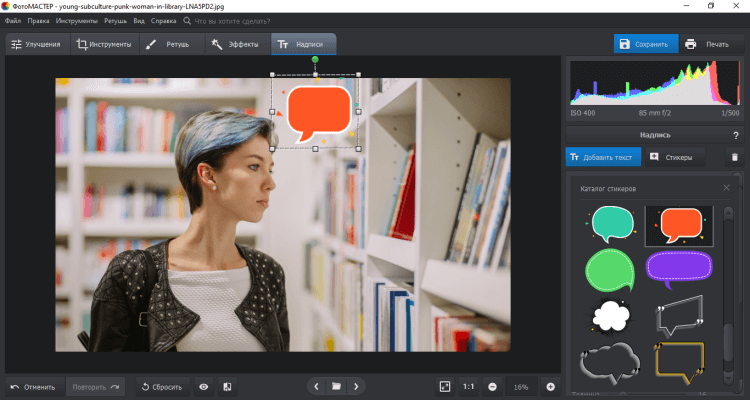Zoom in with the plus button
The height and width of the screenshot is (400, 750).
(x=550, y=386)
